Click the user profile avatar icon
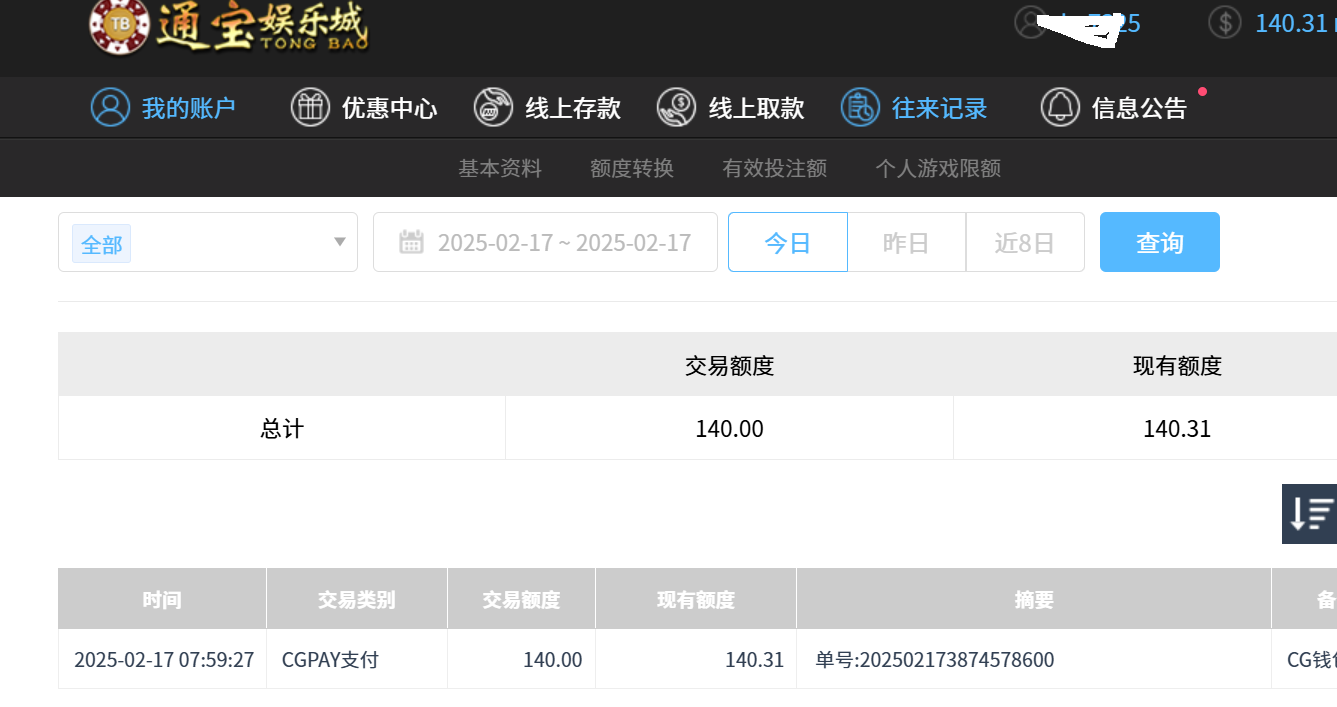 tap(1030, 22)
